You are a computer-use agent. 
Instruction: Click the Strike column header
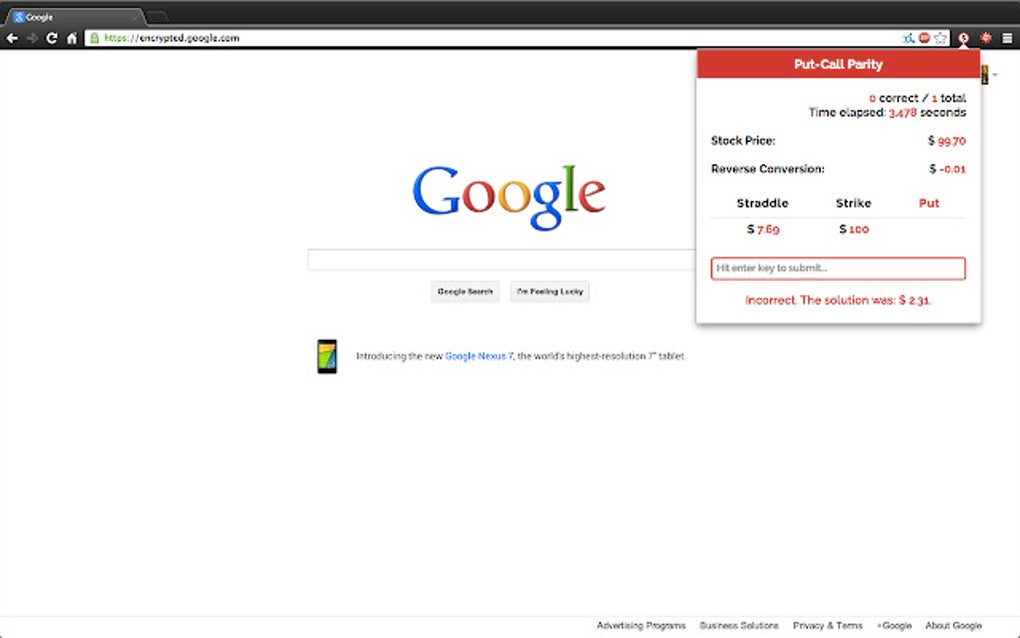(x=853, y=204)
